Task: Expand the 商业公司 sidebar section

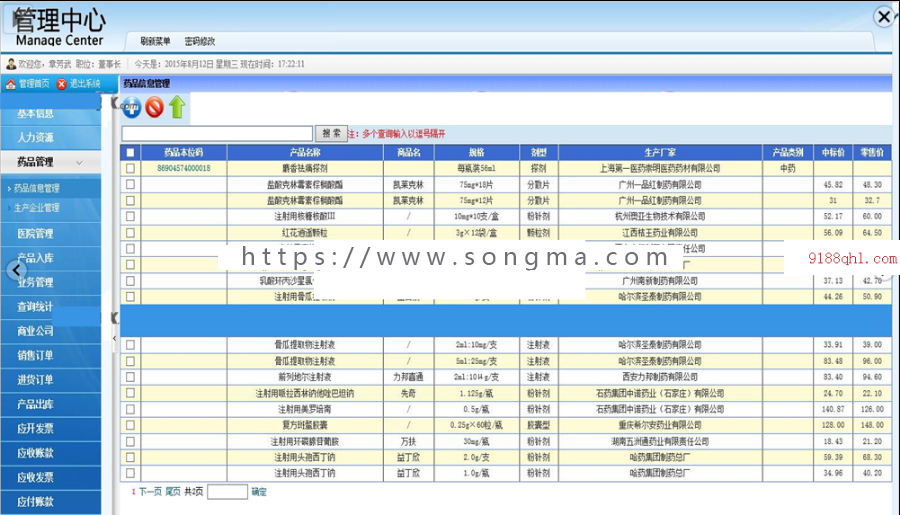Action: [51, 331]
